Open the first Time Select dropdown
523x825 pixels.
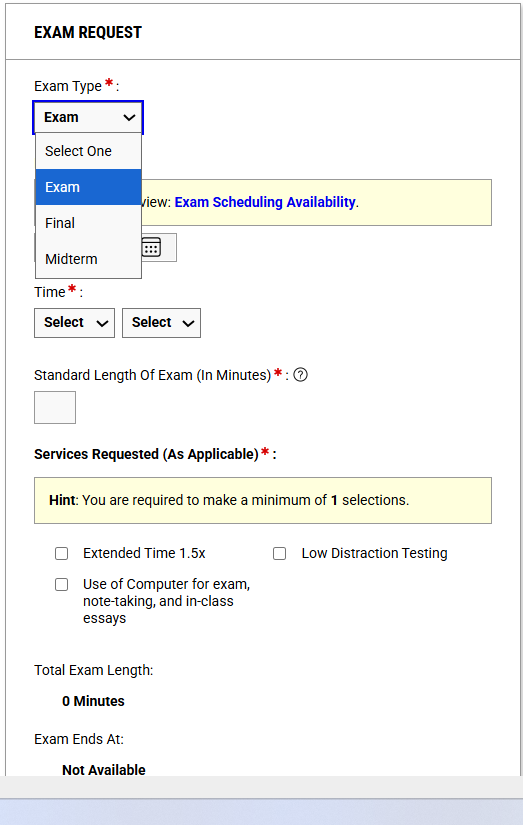74,323
